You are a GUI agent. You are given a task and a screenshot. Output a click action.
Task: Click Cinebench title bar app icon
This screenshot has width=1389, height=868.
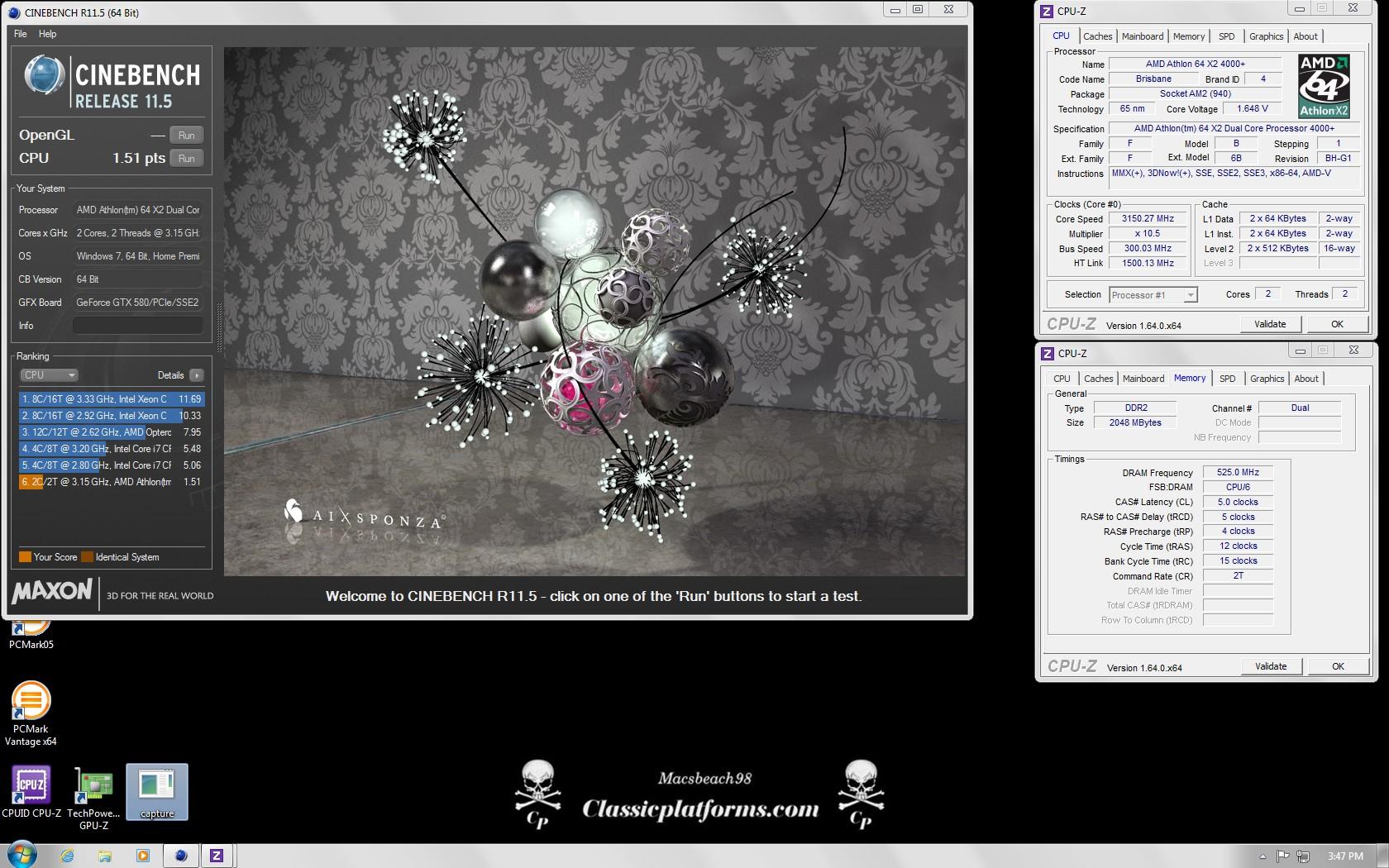(x=14, y=12)
